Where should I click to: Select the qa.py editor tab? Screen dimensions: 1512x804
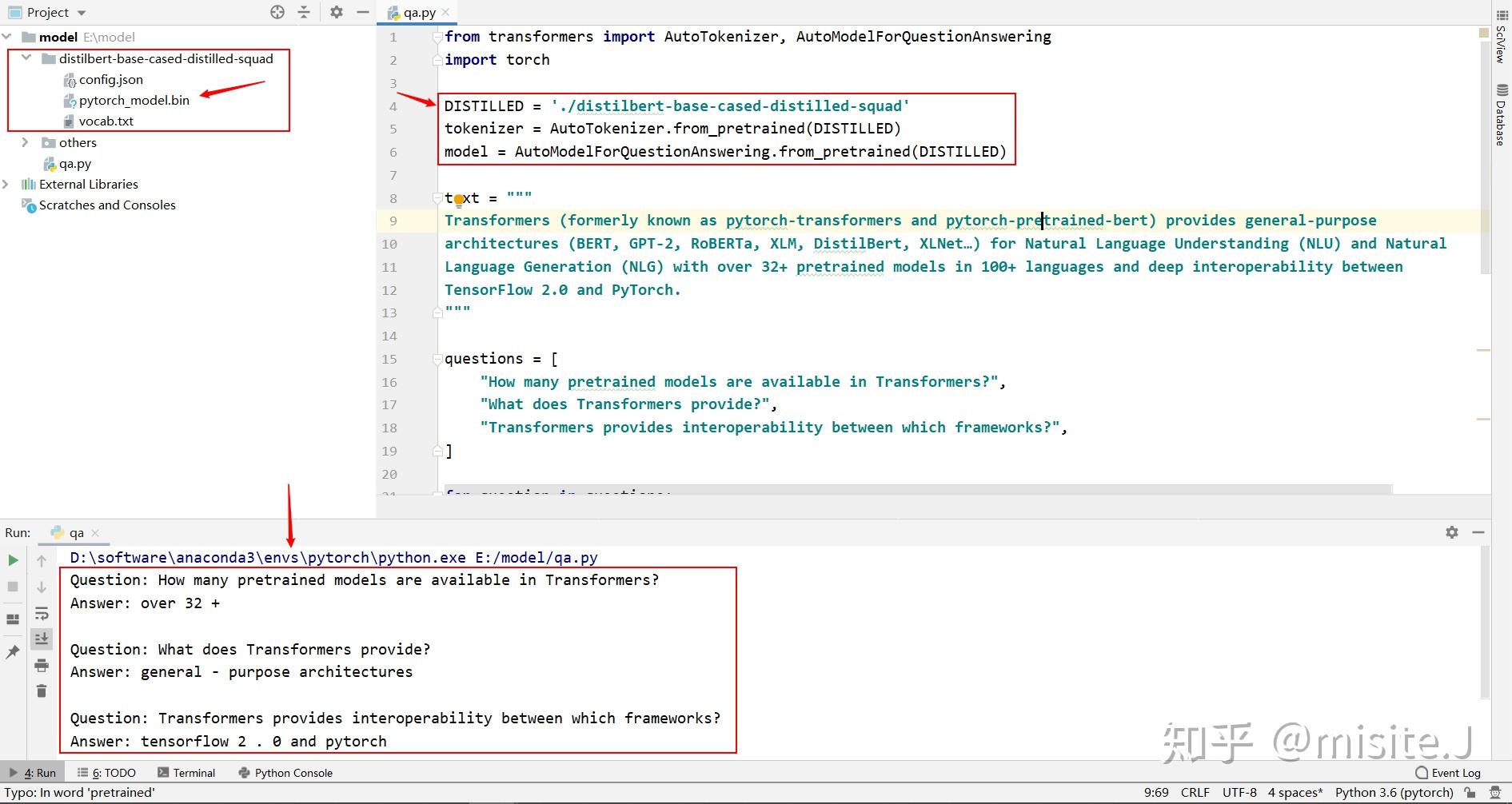[419, 12]
